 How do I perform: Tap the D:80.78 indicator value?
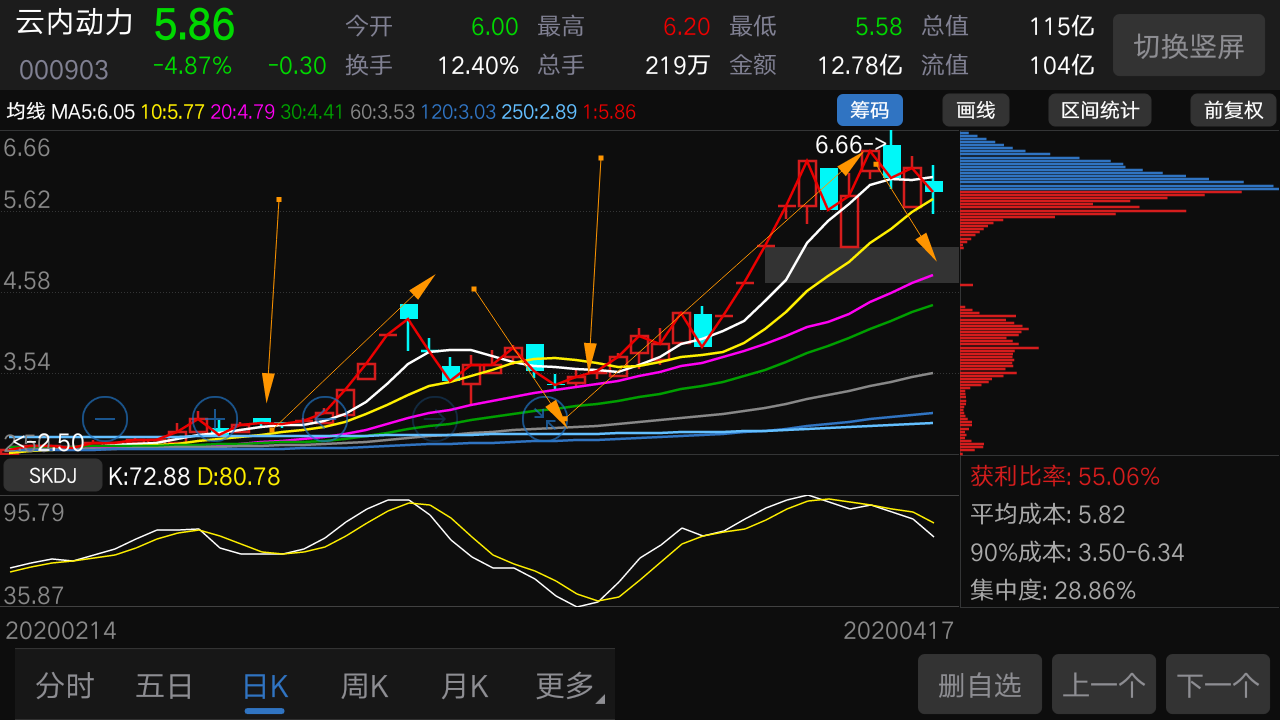click(238, 477)
